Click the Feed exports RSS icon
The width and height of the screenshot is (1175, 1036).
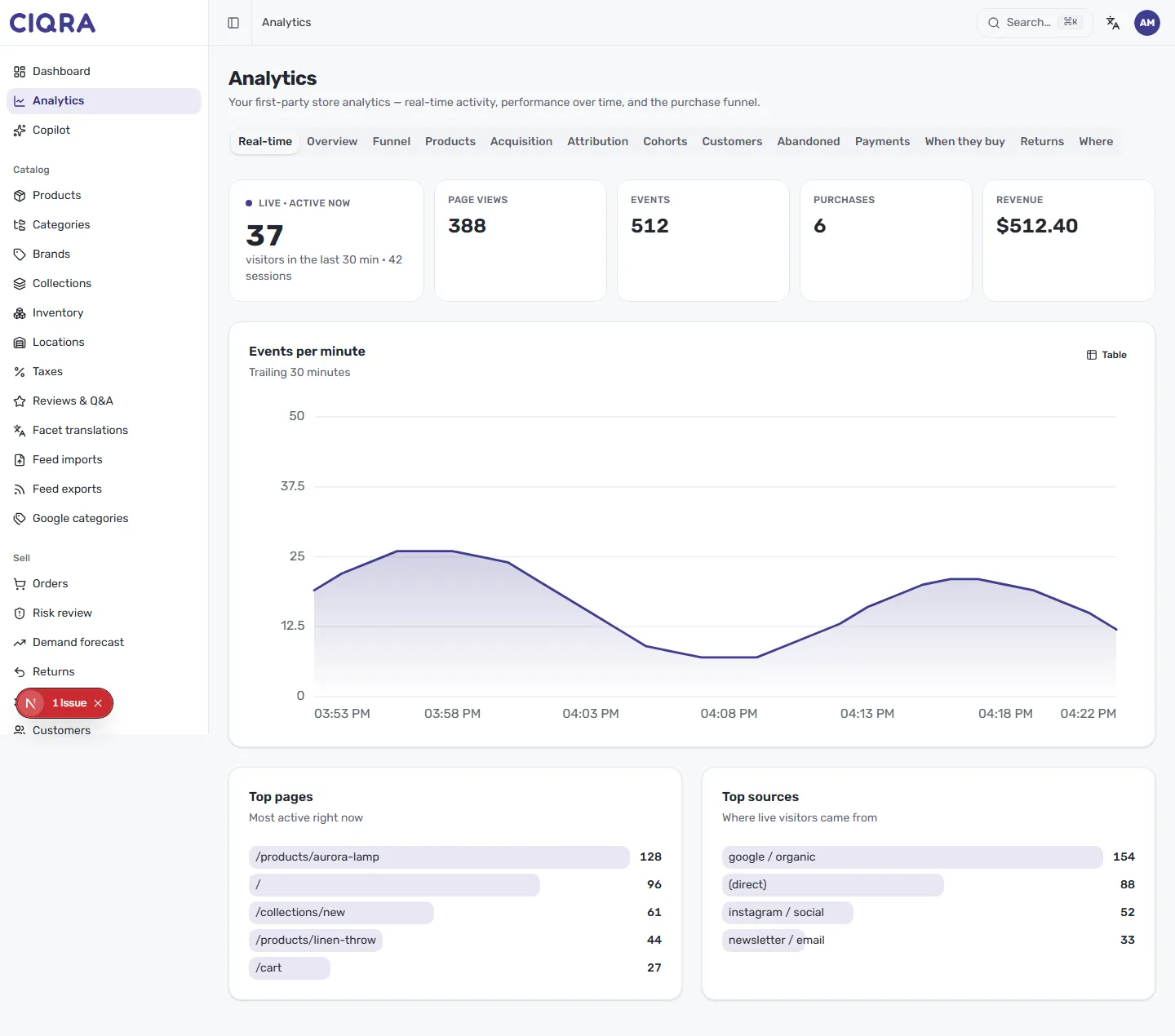tap(20, 489)
